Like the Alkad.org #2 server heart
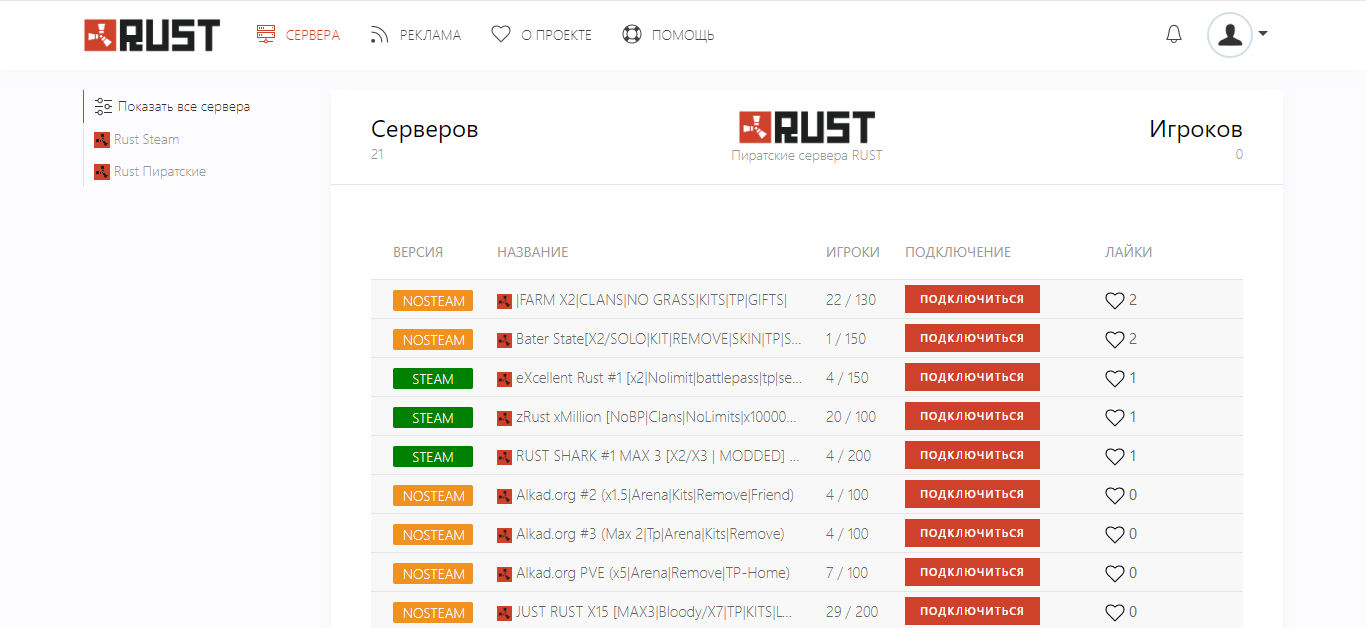 [1115, 495]
